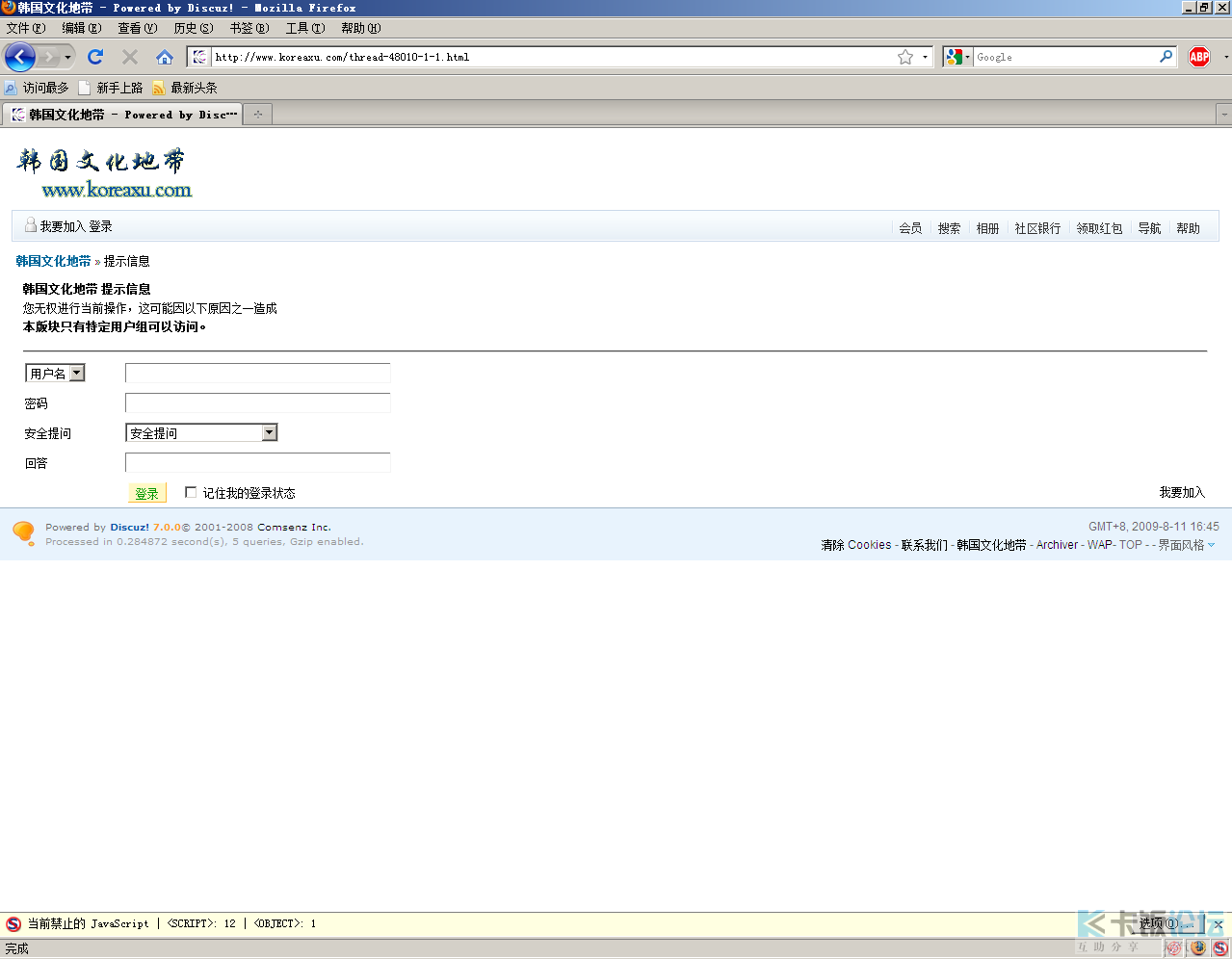Click the user icon beside 我要加入

click(x=30, y=225)
